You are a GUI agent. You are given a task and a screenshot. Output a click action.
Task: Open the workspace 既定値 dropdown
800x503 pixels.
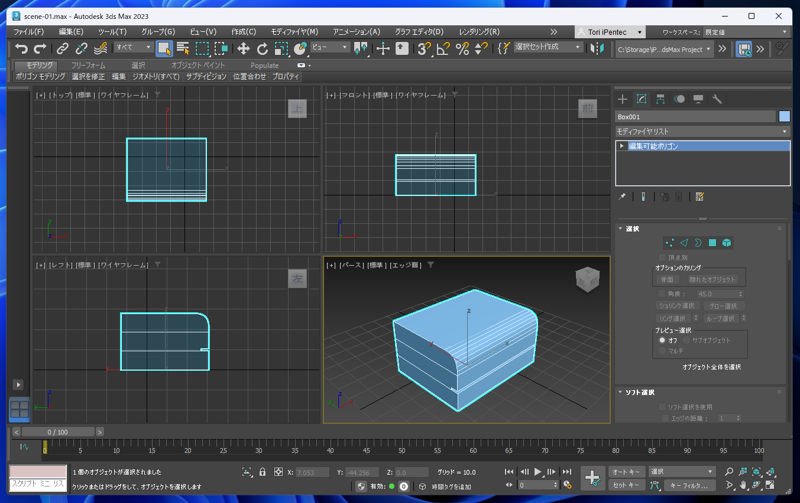(x=746, y=32)
